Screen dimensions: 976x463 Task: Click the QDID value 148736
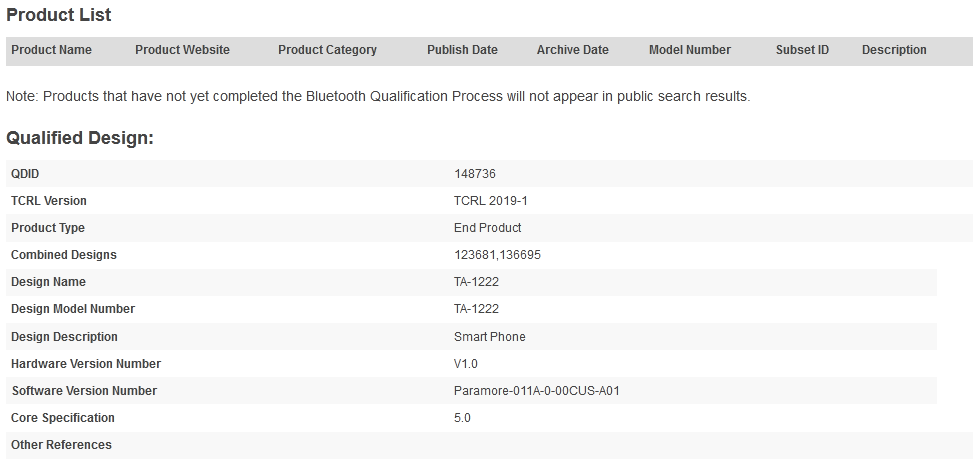point(475,174)
